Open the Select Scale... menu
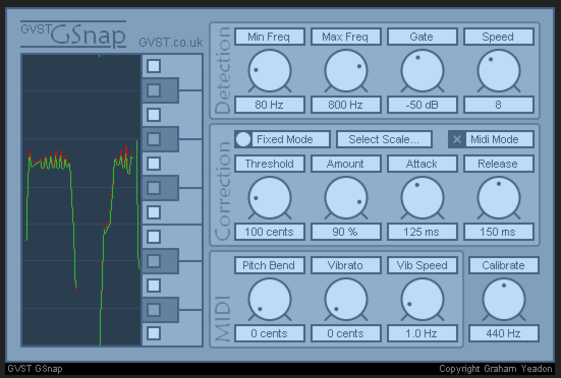 point(384,139)
